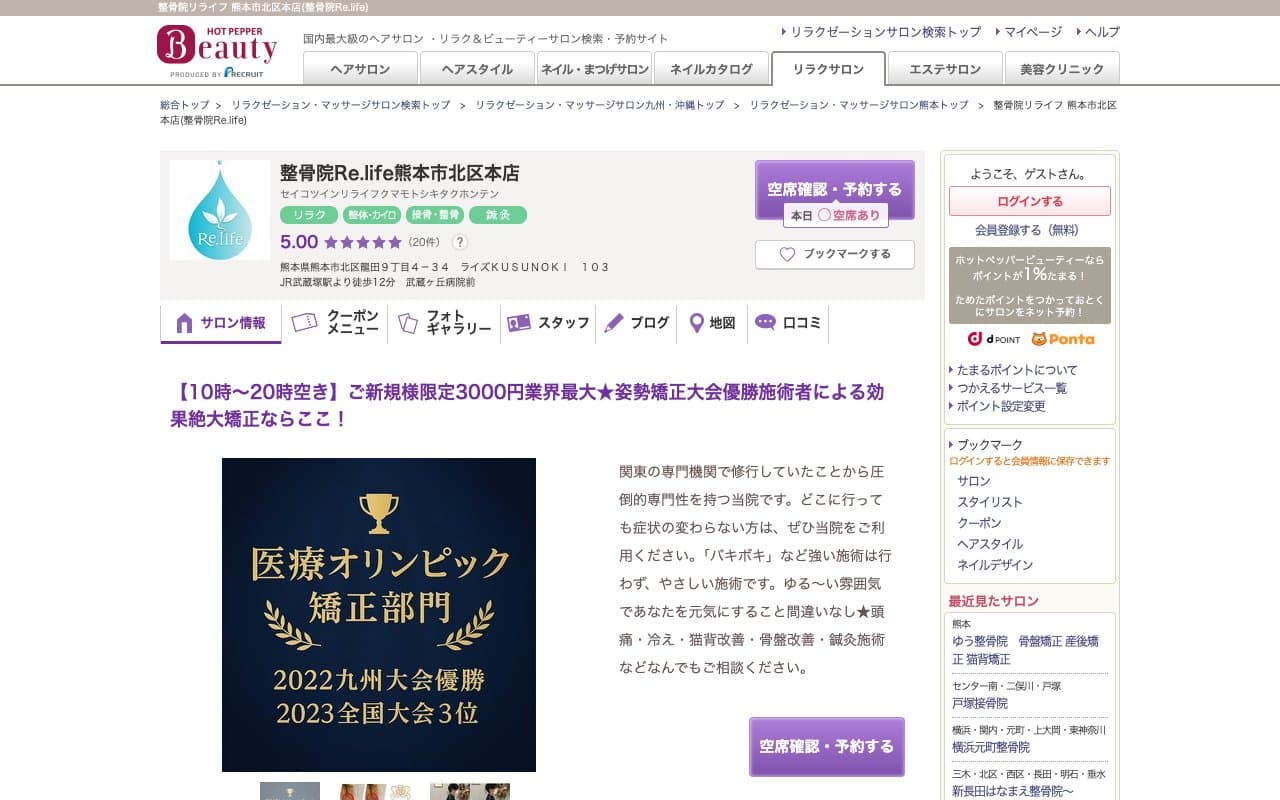This screenshot has height=800, width=1280.
Task: Toggle the ブックマークする heart bookmark
Action: point(834,255)
